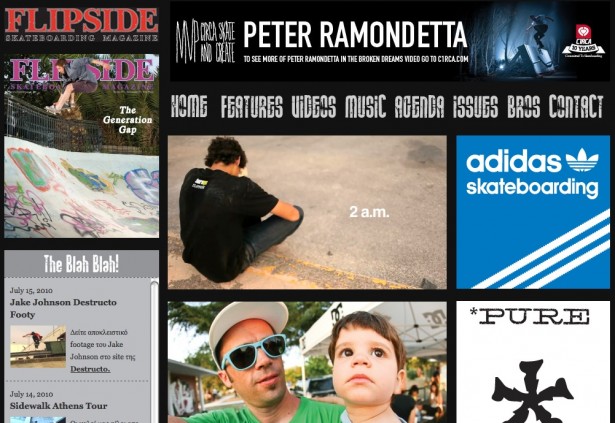
Task: Visit the Bros page
Action: pos(523,106)
